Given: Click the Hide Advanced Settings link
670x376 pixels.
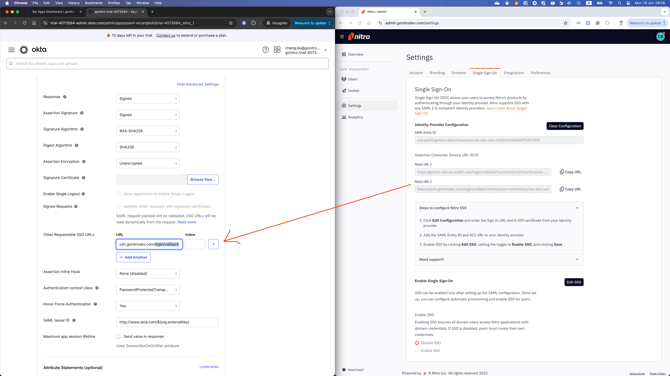Looking at the screenshot, I should click(x=197, y=84).
